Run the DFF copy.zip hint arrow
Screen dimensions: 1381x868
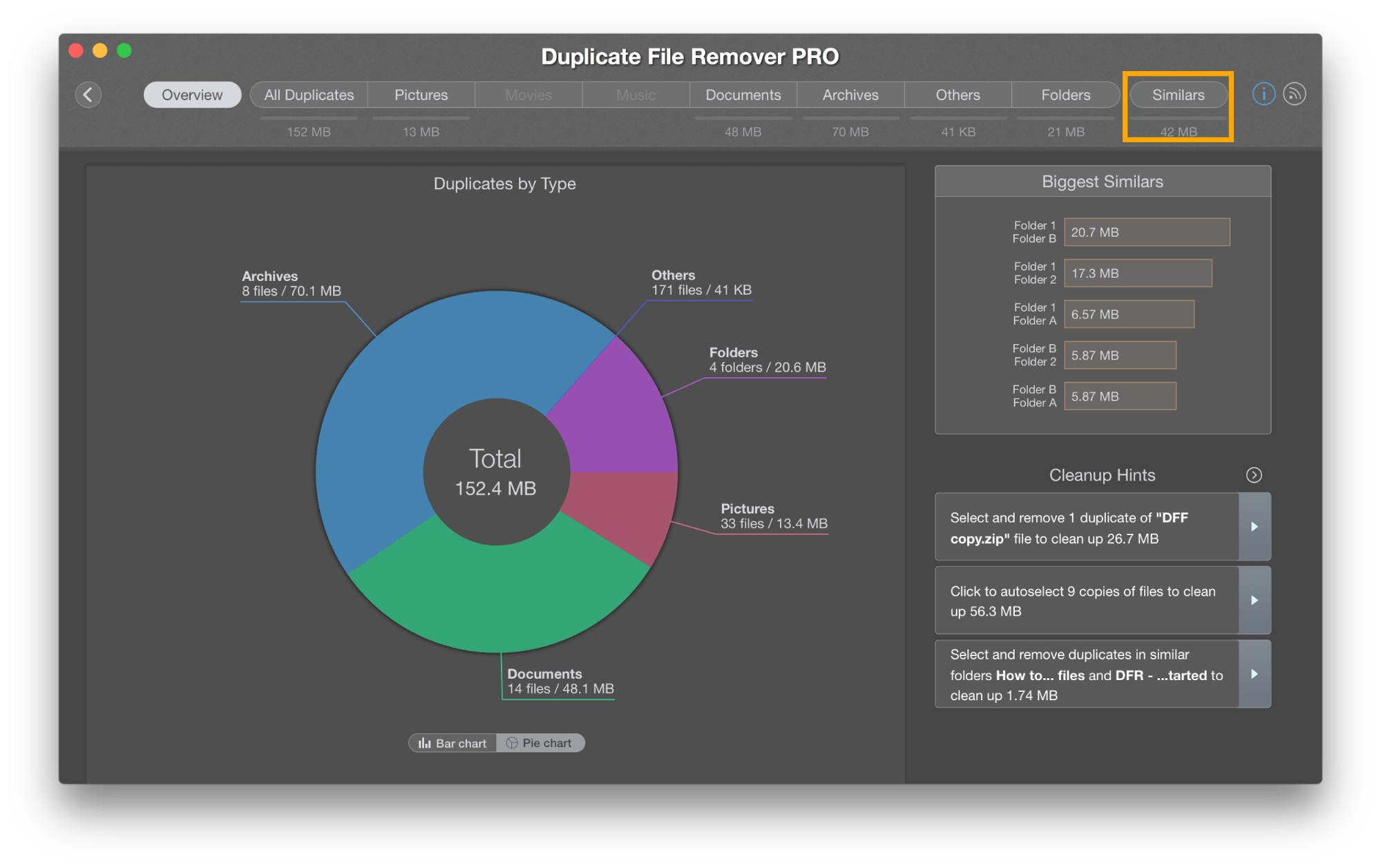tap(1254, 527)
